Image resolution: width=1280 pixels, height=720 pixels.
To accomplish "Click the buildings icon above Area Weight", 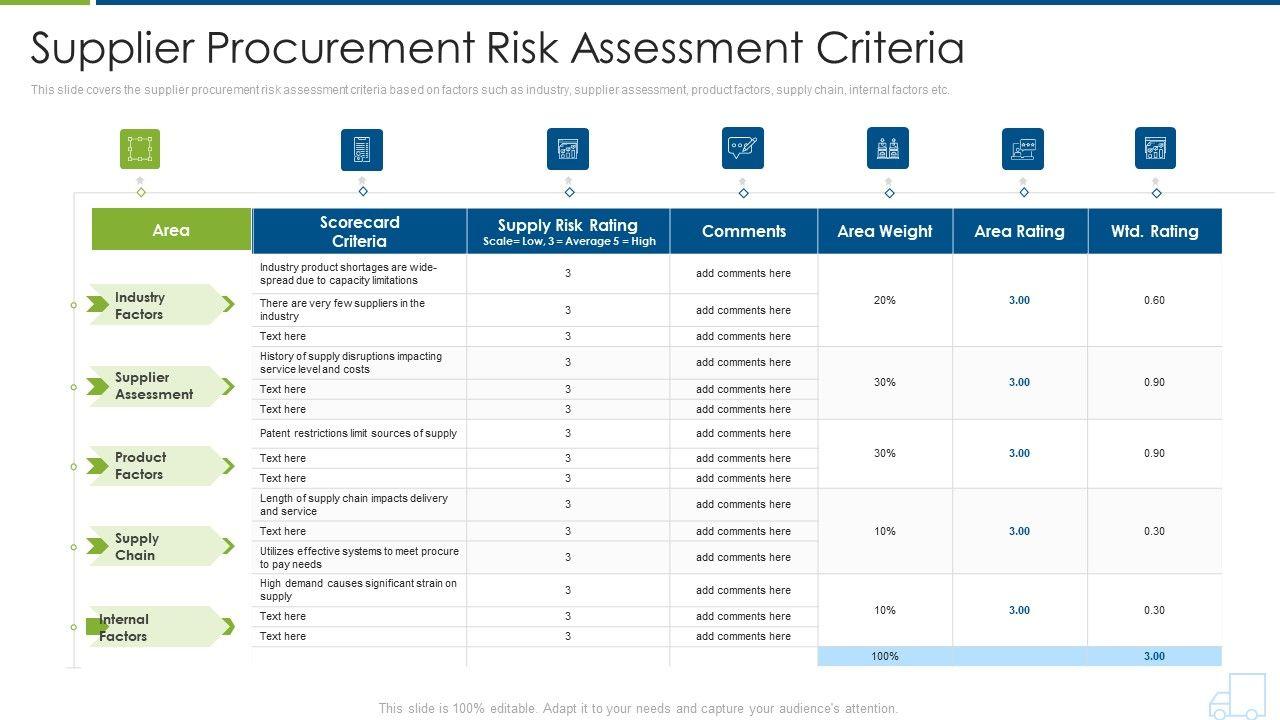I will click(x=888, y=148).
